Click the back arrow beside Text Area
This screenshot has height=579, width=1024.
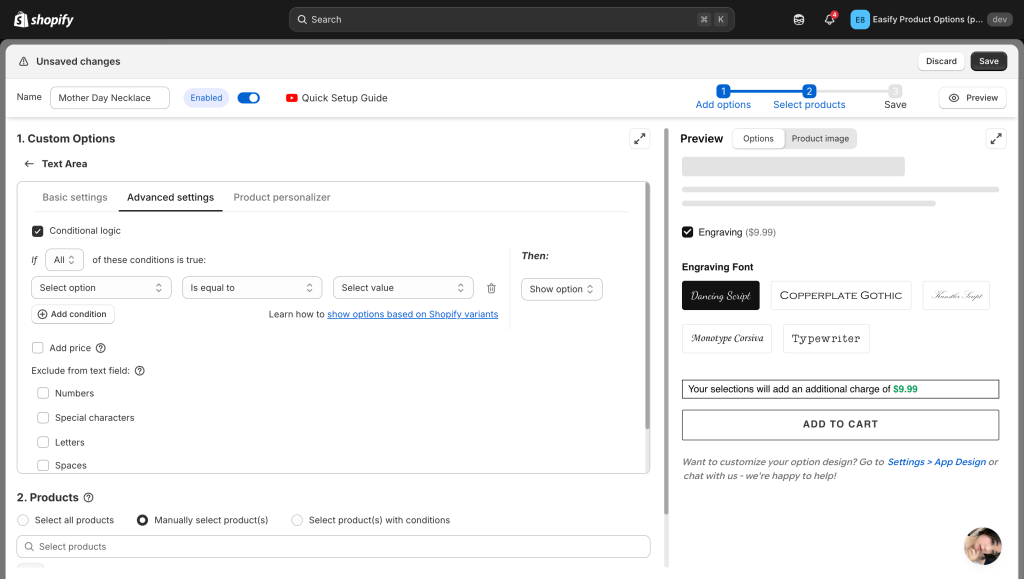coord(29,164)
